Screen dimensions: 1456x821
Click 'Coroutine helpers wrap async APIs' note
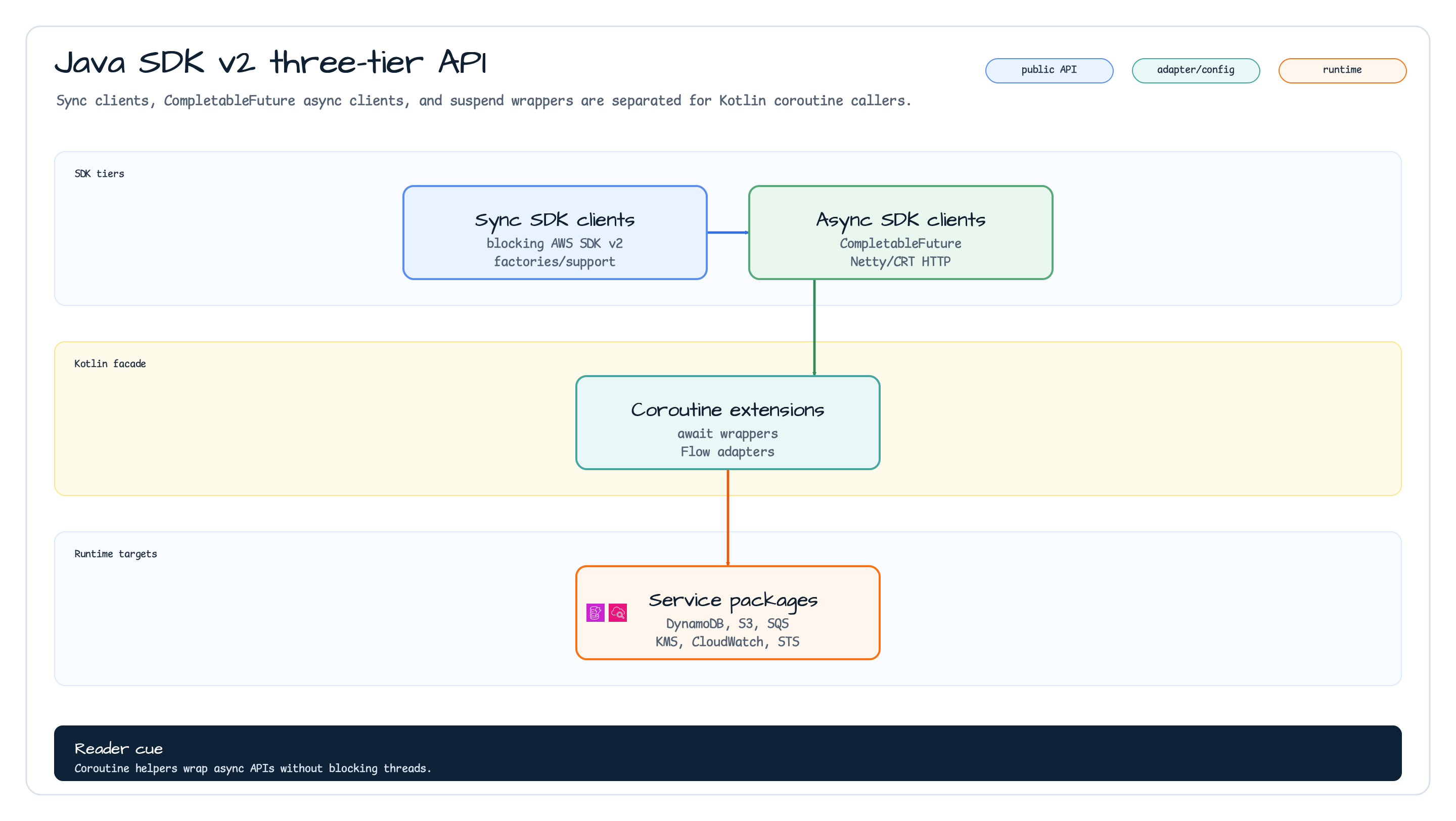(253, 768)
